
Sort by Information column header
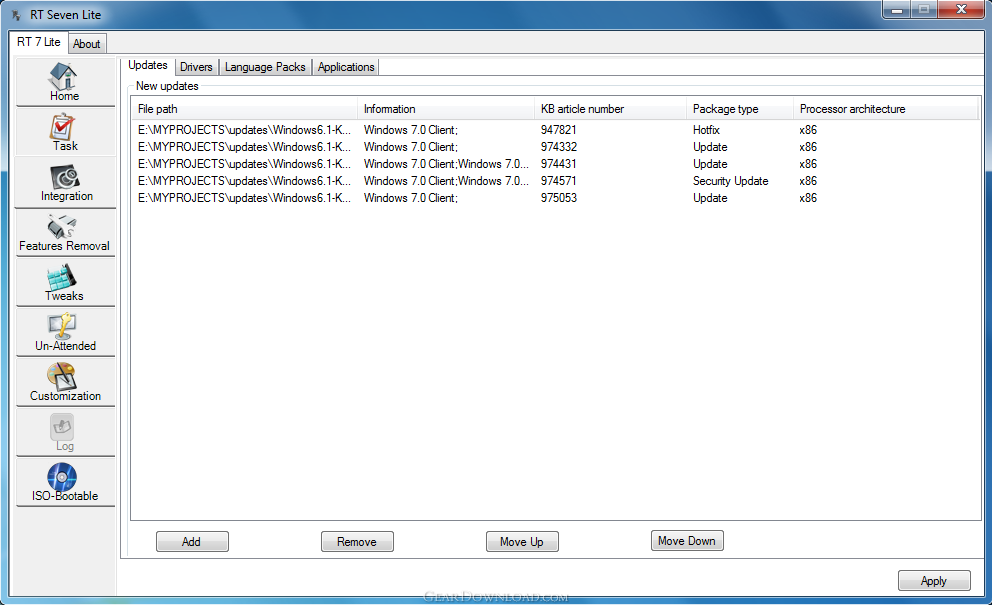446,109
